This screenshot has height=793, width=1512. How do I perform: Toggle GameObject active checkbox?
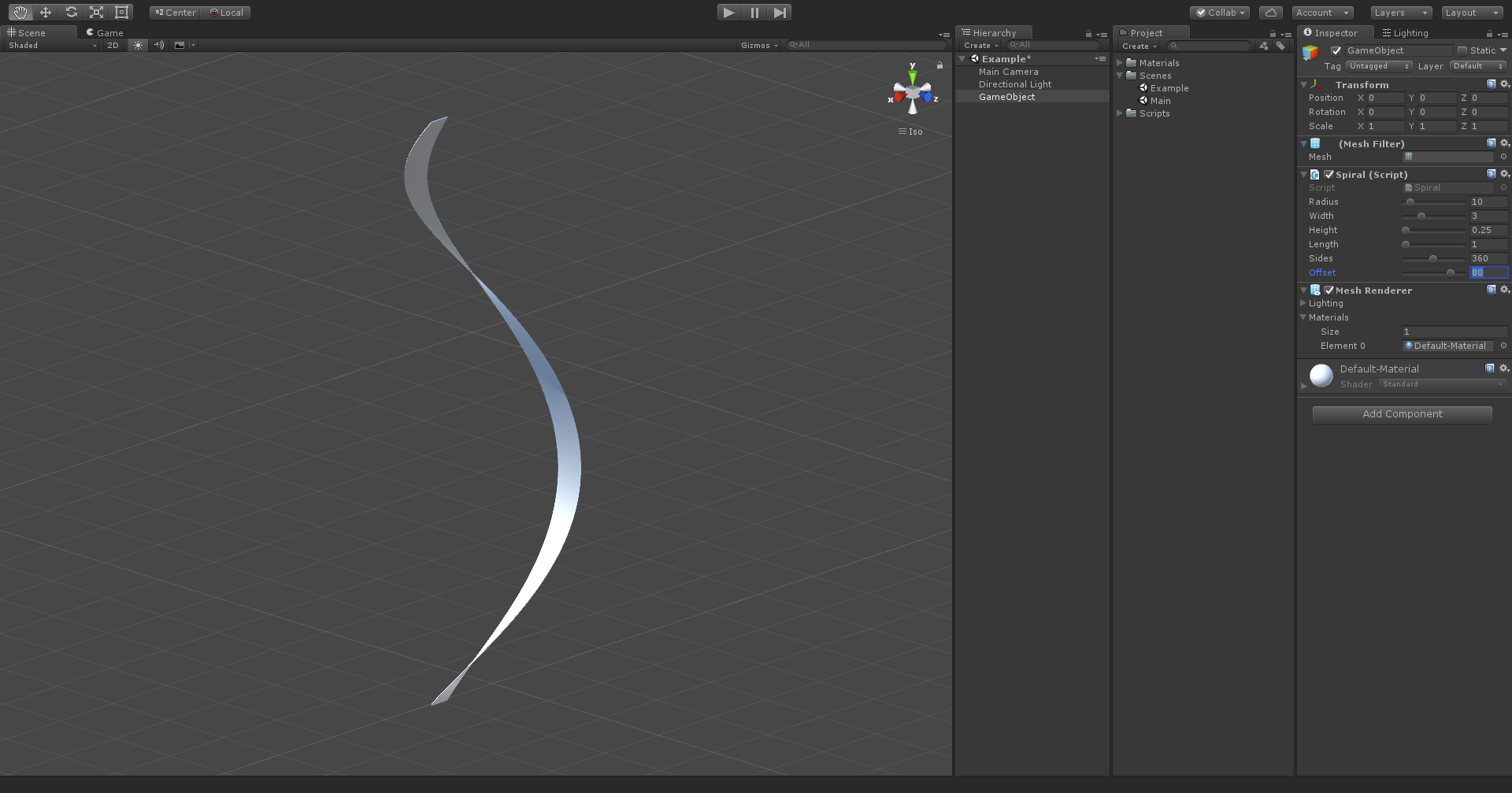1336,50
